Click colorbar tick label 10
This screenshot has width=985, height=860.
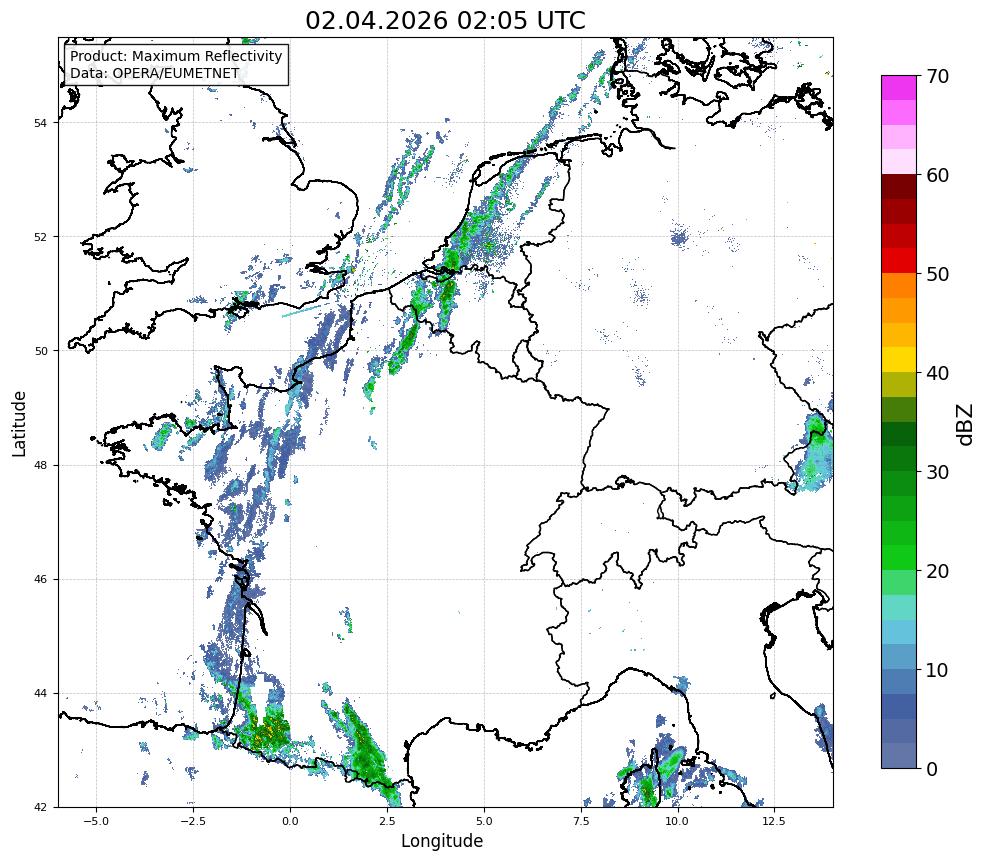[x=937, y=670]
